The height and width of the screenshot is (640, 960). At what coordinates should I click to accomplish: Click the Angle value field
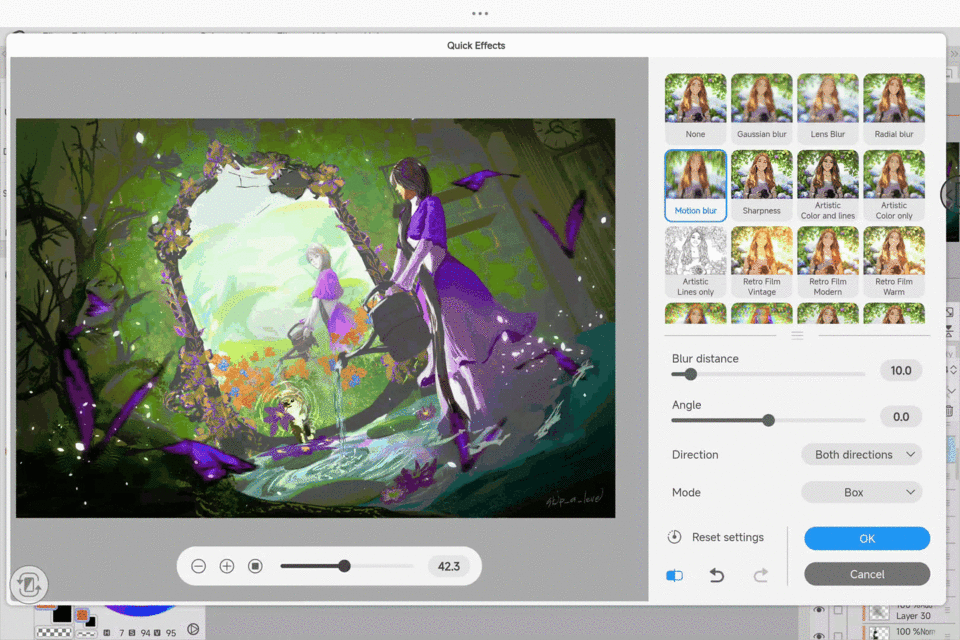[900, 417]
